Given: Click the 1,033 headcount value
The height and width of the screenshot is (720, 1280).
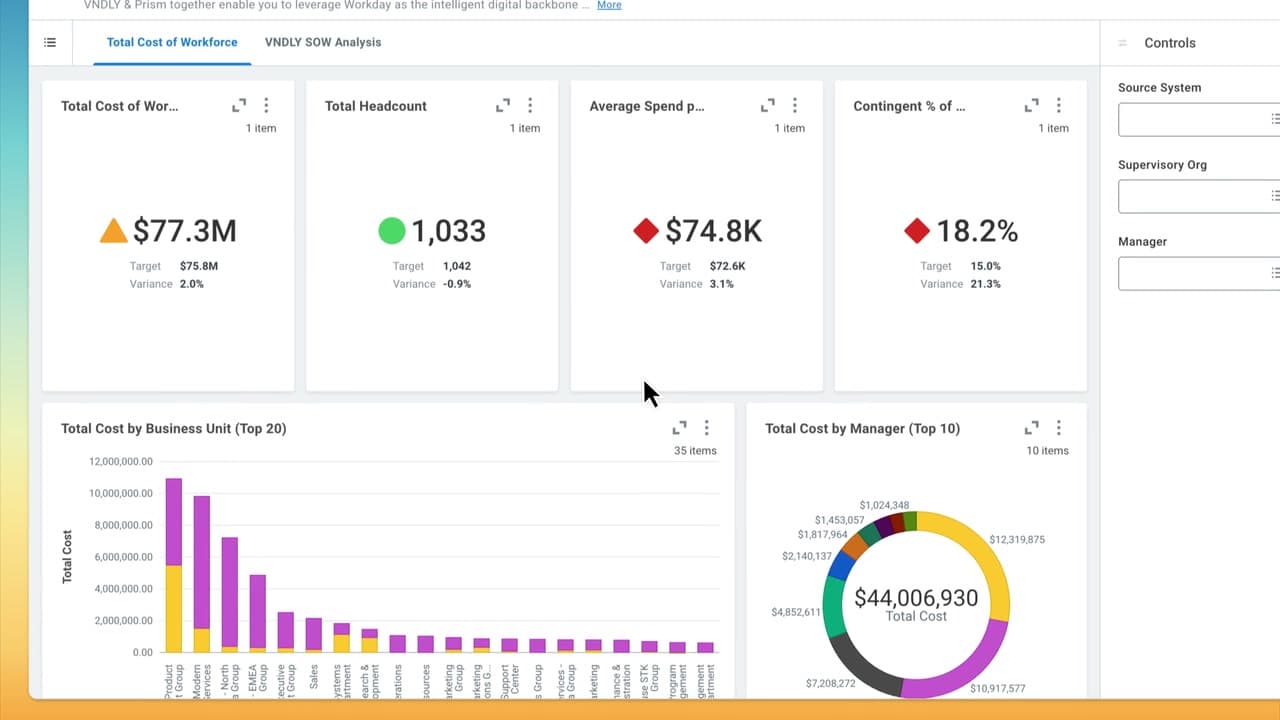Looking at the screenshot, I should point(449,231).
